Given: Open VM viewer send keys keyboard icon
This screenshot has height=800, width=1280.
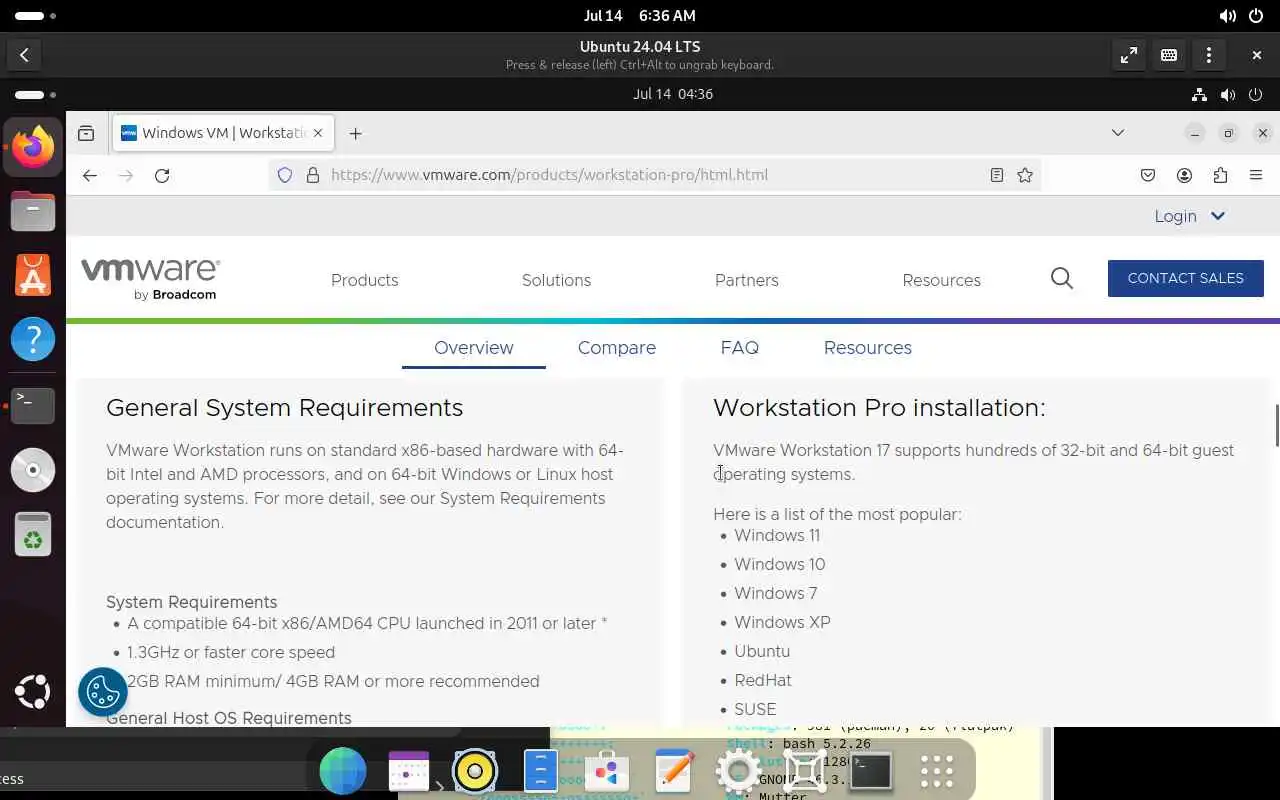Looking at the screenshot, I should pyautogui.click(x=1169, y=55).
